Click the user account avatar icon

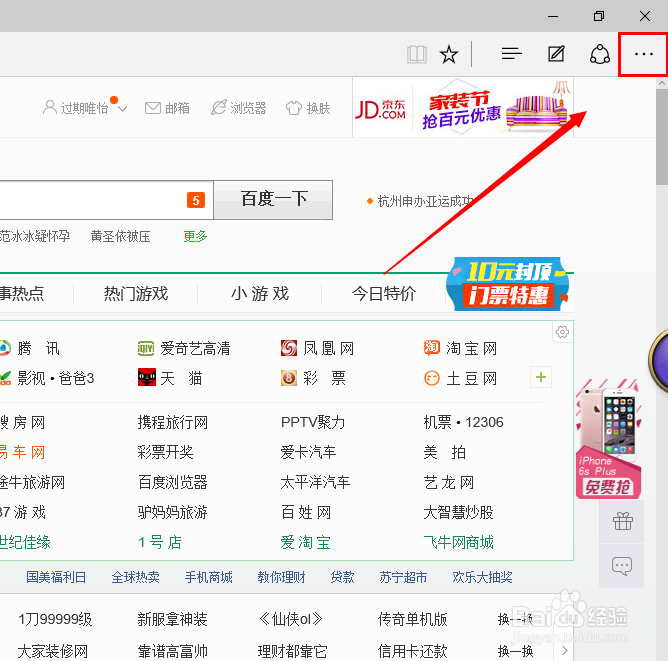[x=49, y=108]
